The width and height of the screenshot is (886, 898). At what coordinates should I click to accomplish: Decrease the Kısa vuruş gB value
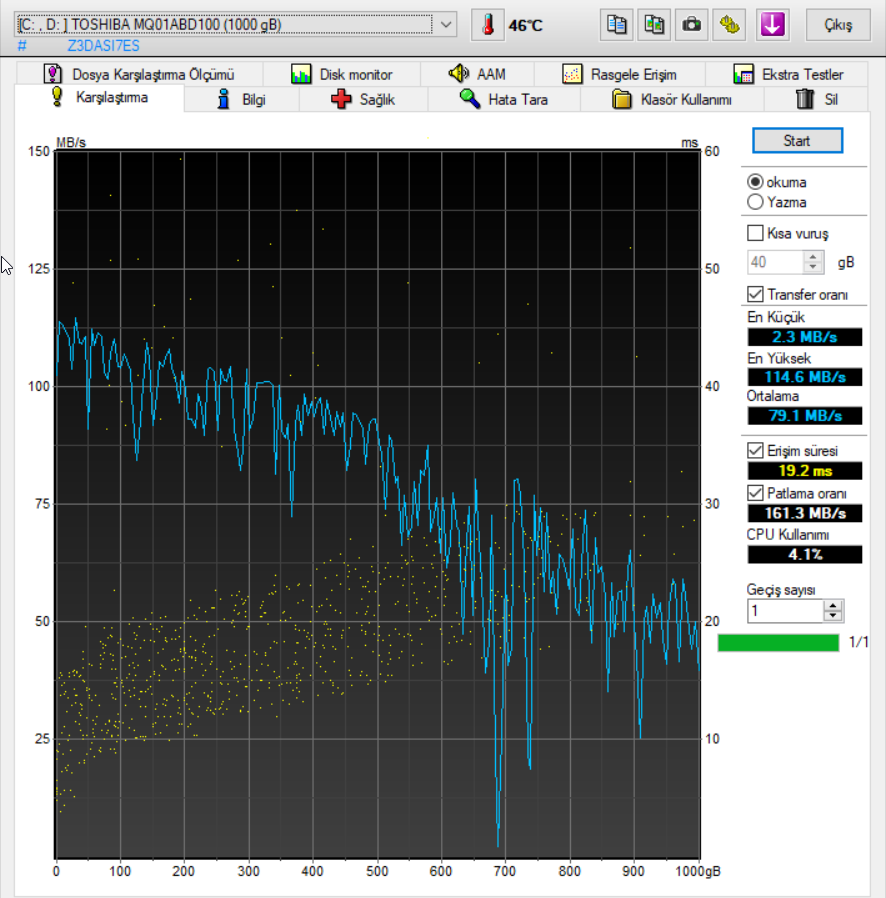(813, 267)
